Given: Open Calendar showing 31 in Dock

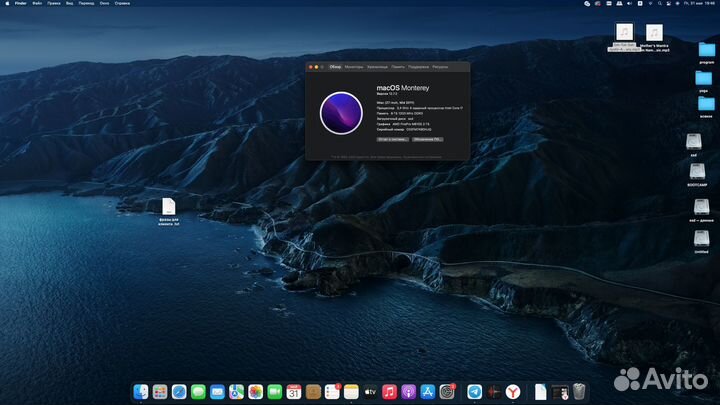Looking at the screenshot, I should 293,392.
